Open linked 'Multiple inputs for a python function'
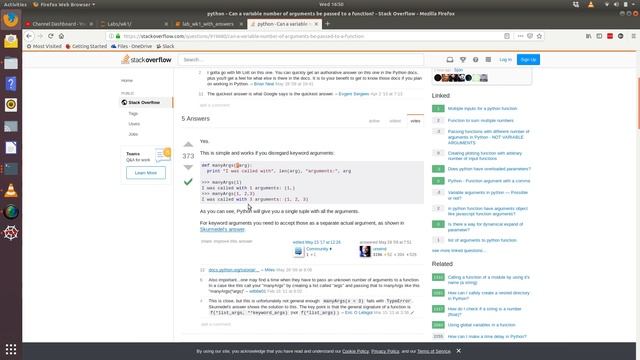This screenshot has height=360, width=640. (482, 109)
